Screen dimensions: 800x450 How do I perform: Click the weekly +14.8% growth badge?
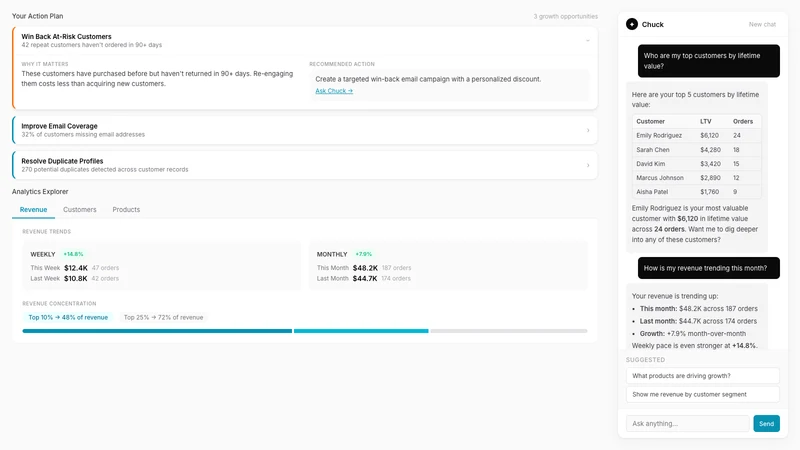(x=73, y=254)
